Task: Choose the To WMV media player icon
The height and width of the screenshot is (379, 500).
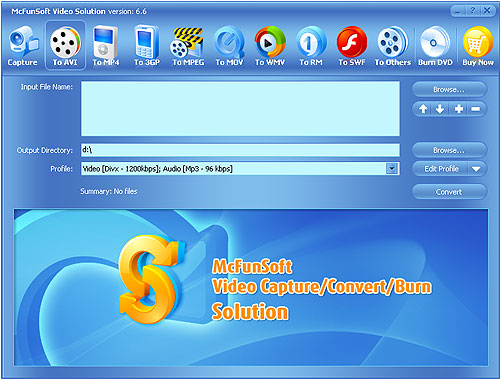Action: tap(270, 46)
